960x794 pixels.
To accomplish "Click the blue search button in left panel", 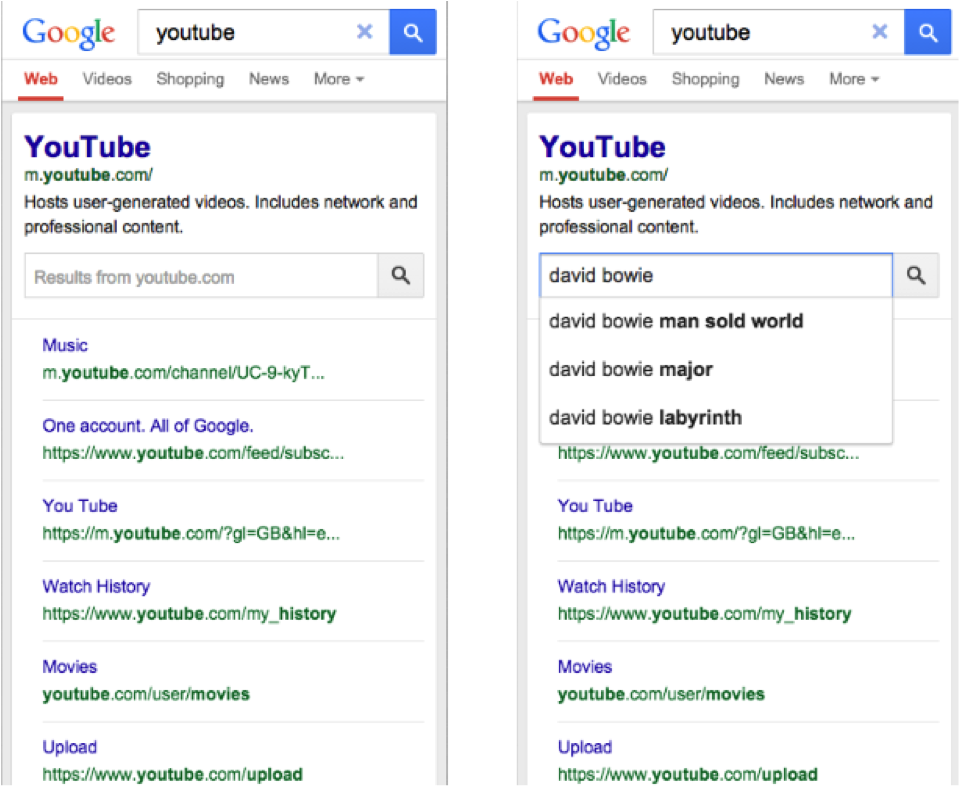I will tap(413, 32).
